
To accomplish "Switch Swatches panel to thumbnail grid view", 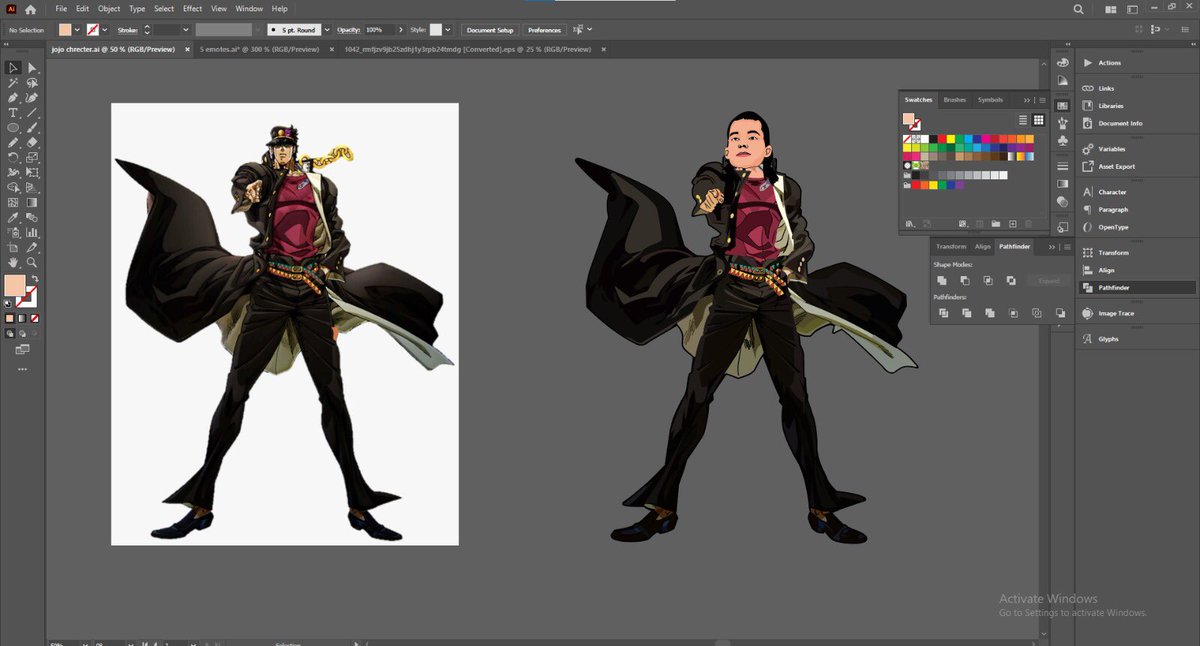I will coord(1039,120).
